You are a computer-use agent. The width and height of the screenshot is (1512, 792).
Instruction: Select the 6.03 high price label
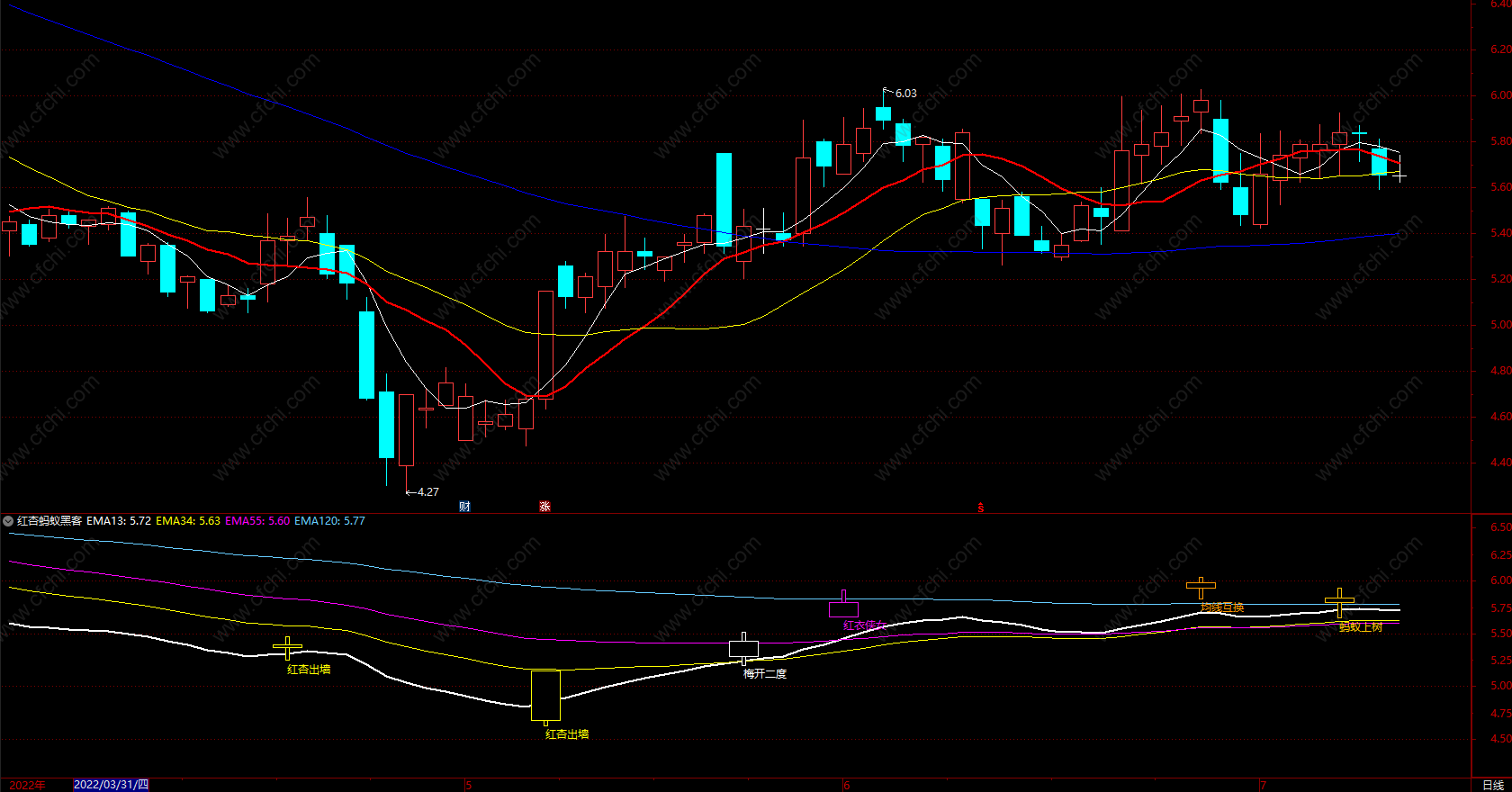[x=906, y=94]
